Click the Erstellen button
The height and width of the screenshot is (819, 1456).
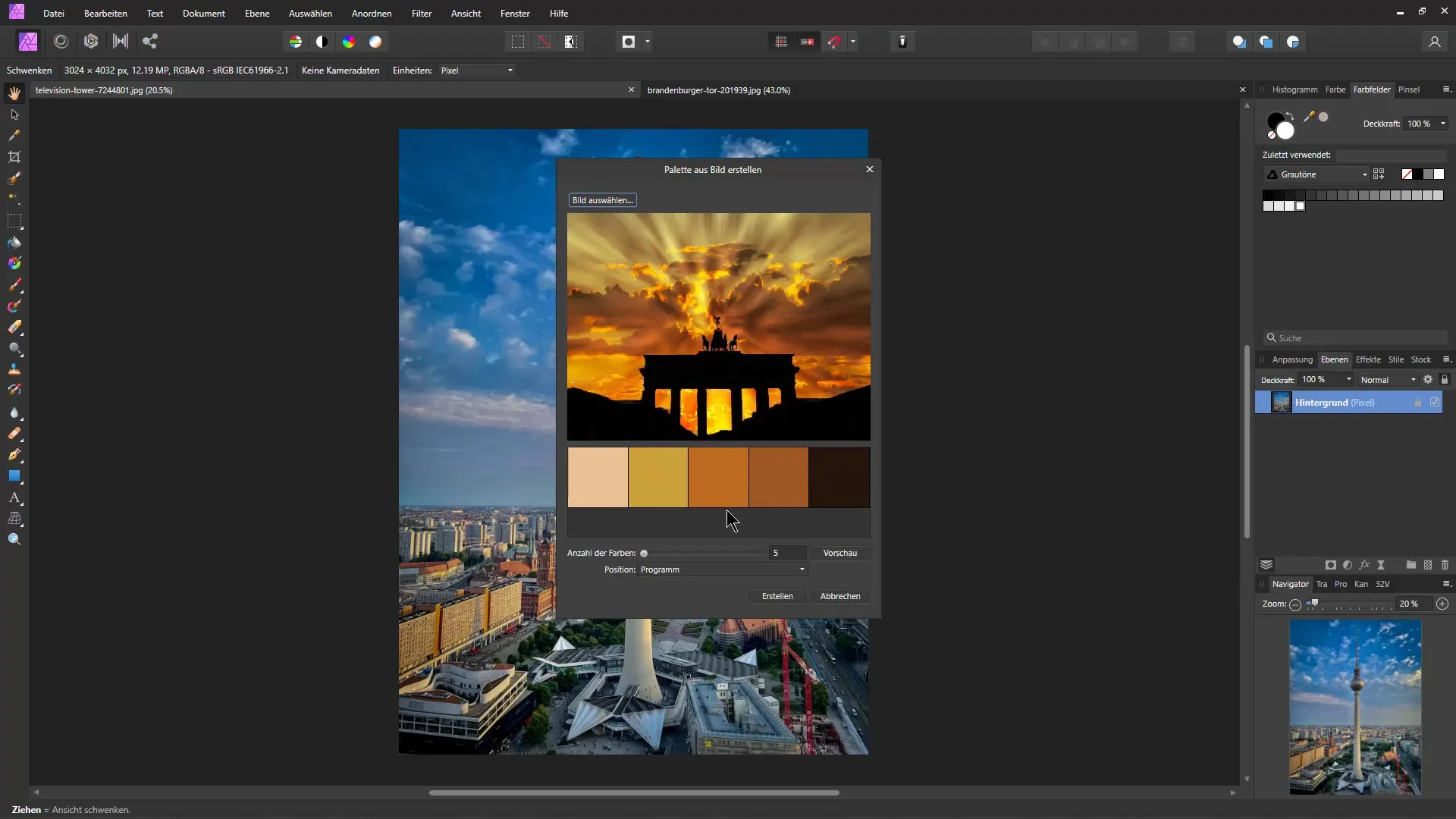(x=777, y=596)
